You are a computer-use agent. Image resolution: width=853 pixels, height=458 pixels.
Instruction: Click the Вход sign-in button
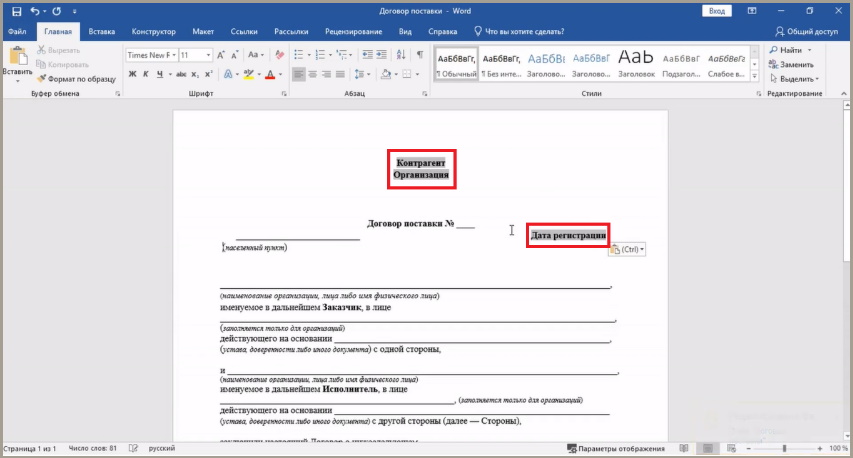716,11
